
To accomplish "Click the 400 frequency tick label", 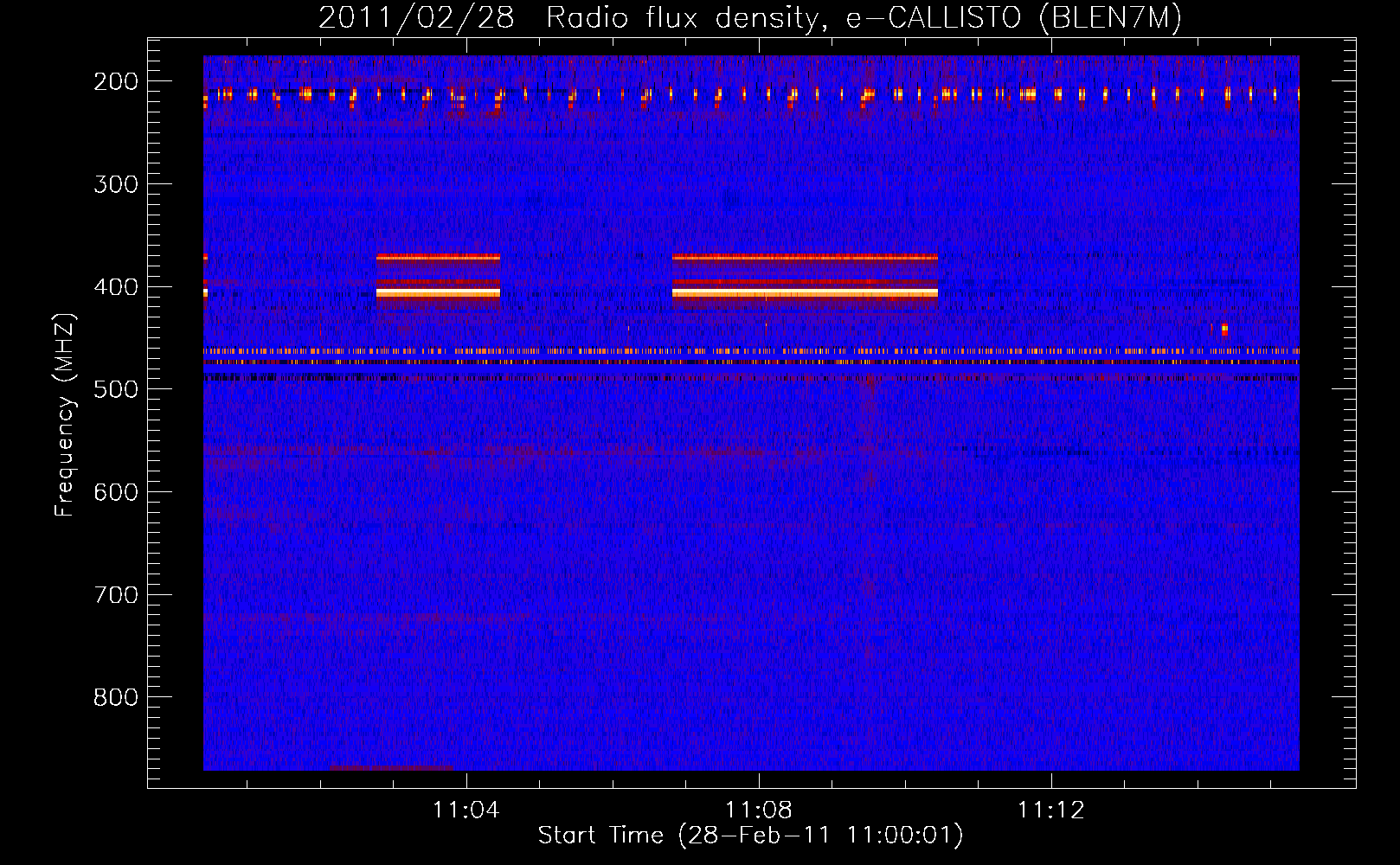I will (x=116, y=287).
